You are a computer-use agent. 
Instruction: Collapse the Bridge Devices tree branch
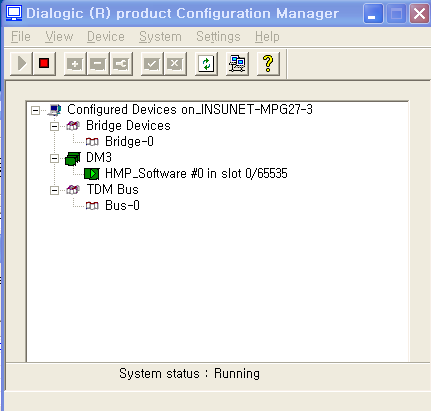pos(54,126)
